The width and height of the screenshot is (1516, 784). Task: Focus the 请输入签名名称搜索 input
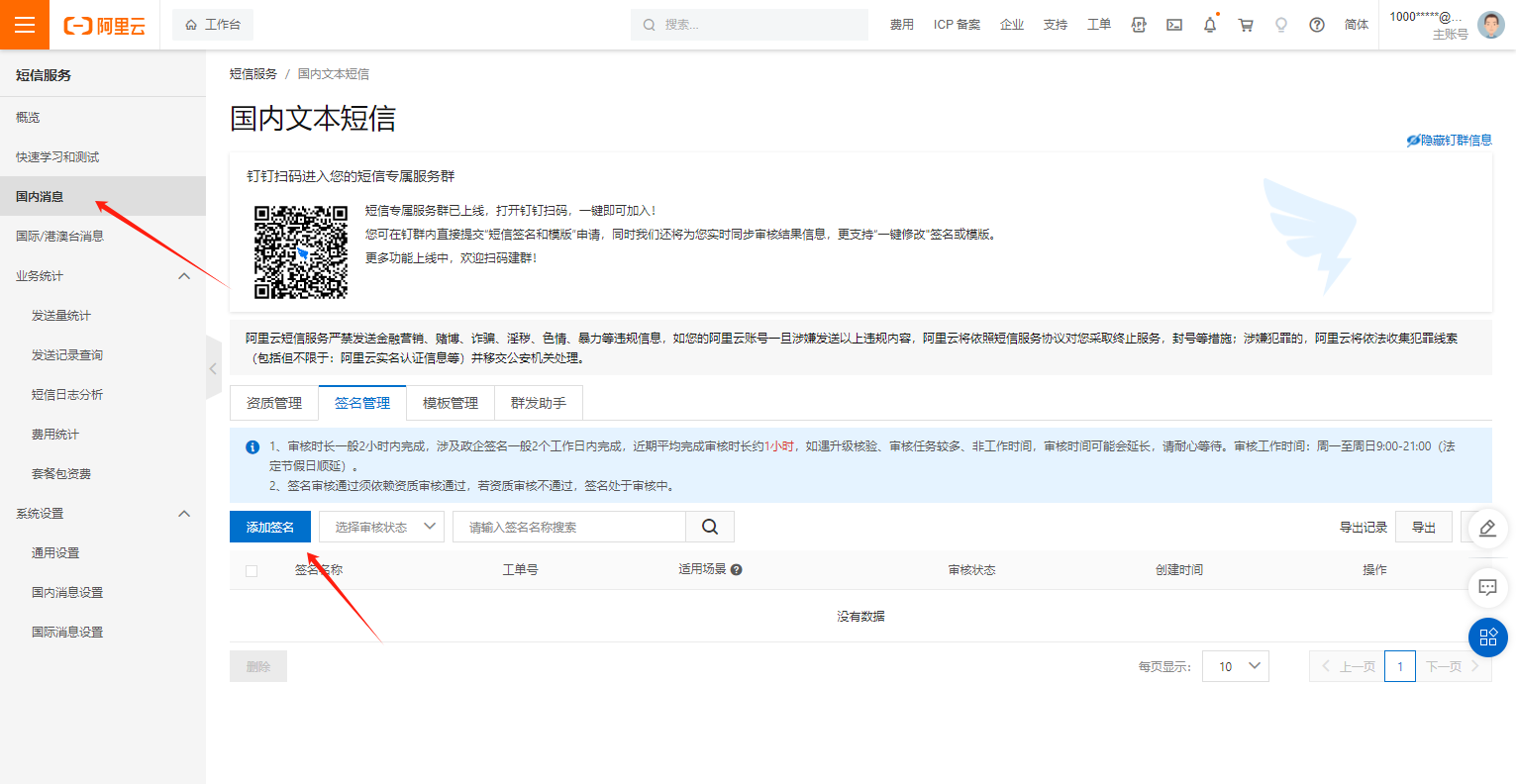pos(569,527)
